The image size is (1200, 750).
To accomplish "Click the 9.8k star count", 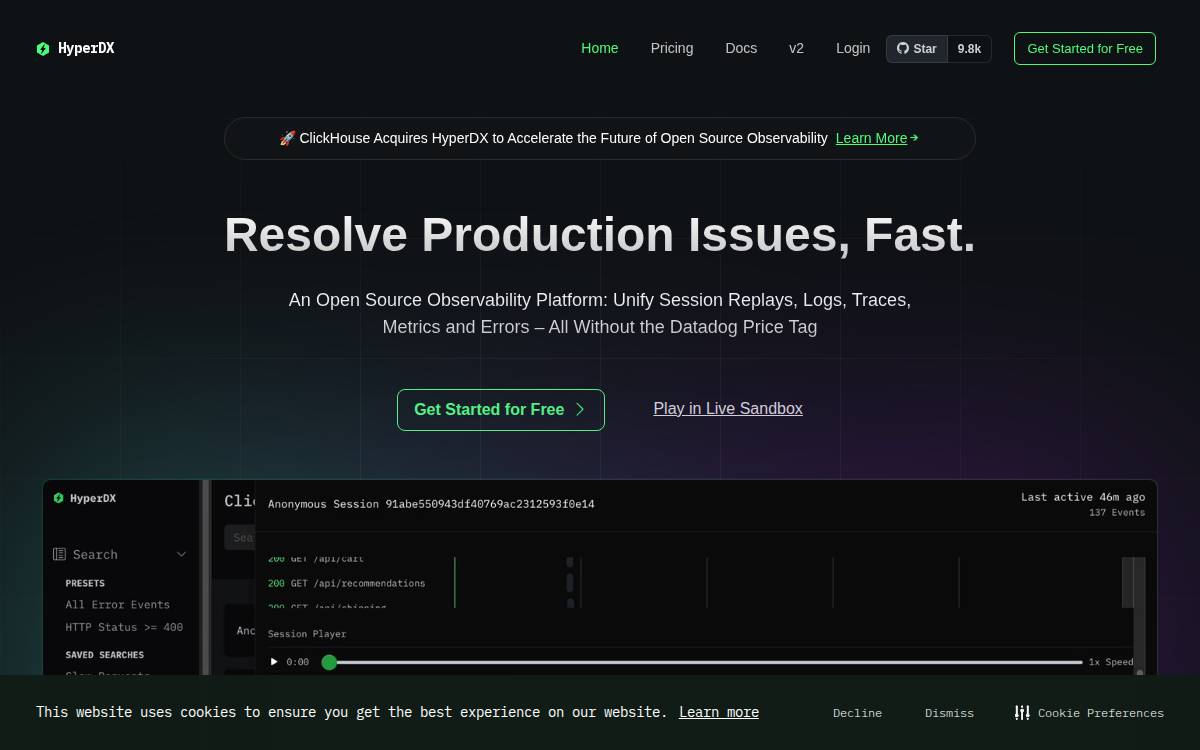I will click(969, 49).
